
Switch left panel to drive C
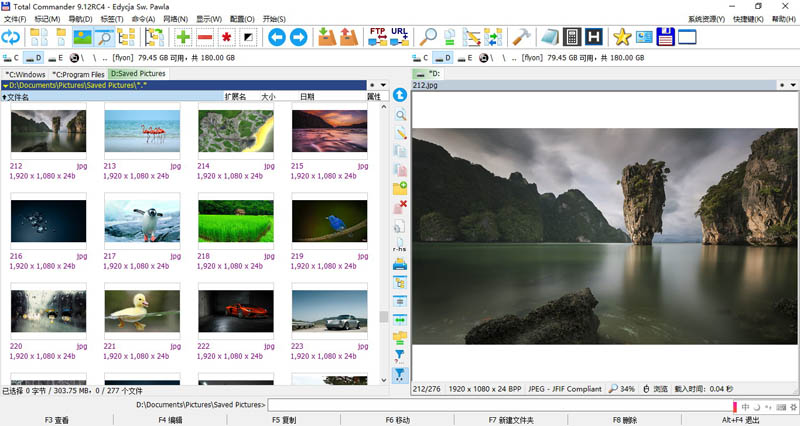tap(11, 58)
